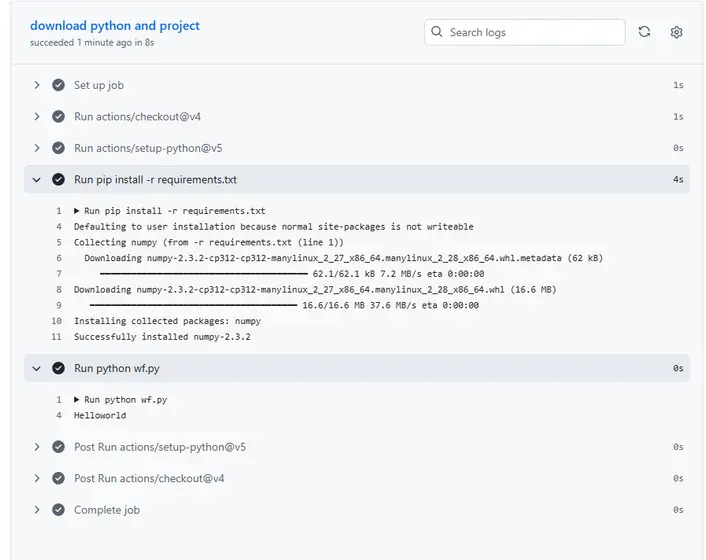Toggle the 'Run python wf.py' log group triangle
This screenshot has height=560, width=706.
coord(77,399)
